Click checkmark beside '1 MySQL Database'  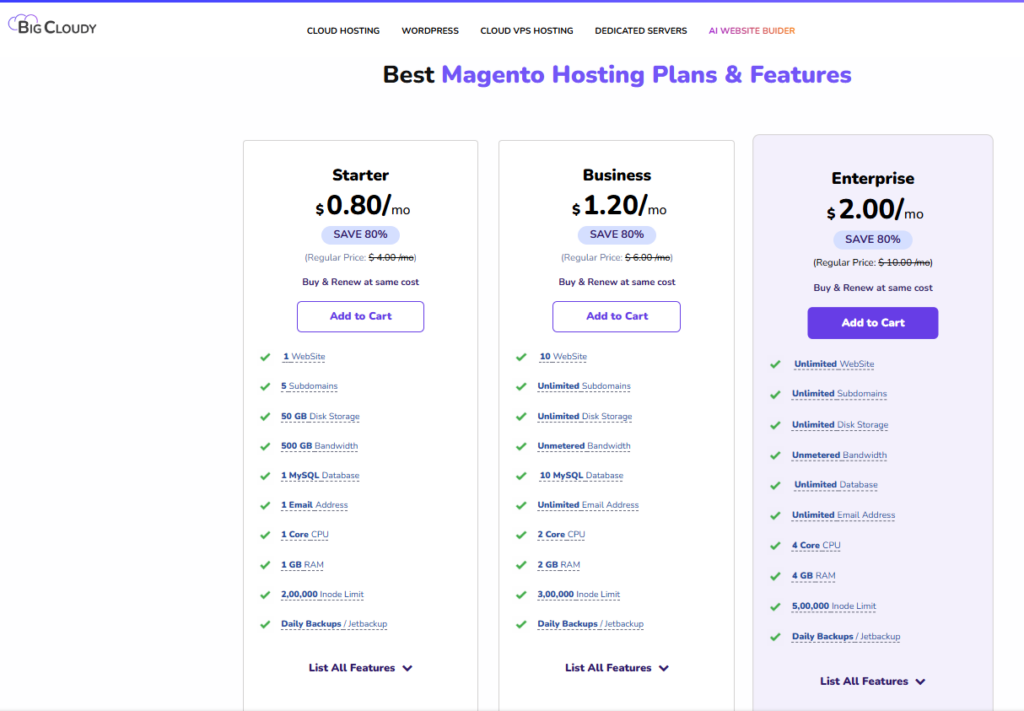tap(265, 476)
